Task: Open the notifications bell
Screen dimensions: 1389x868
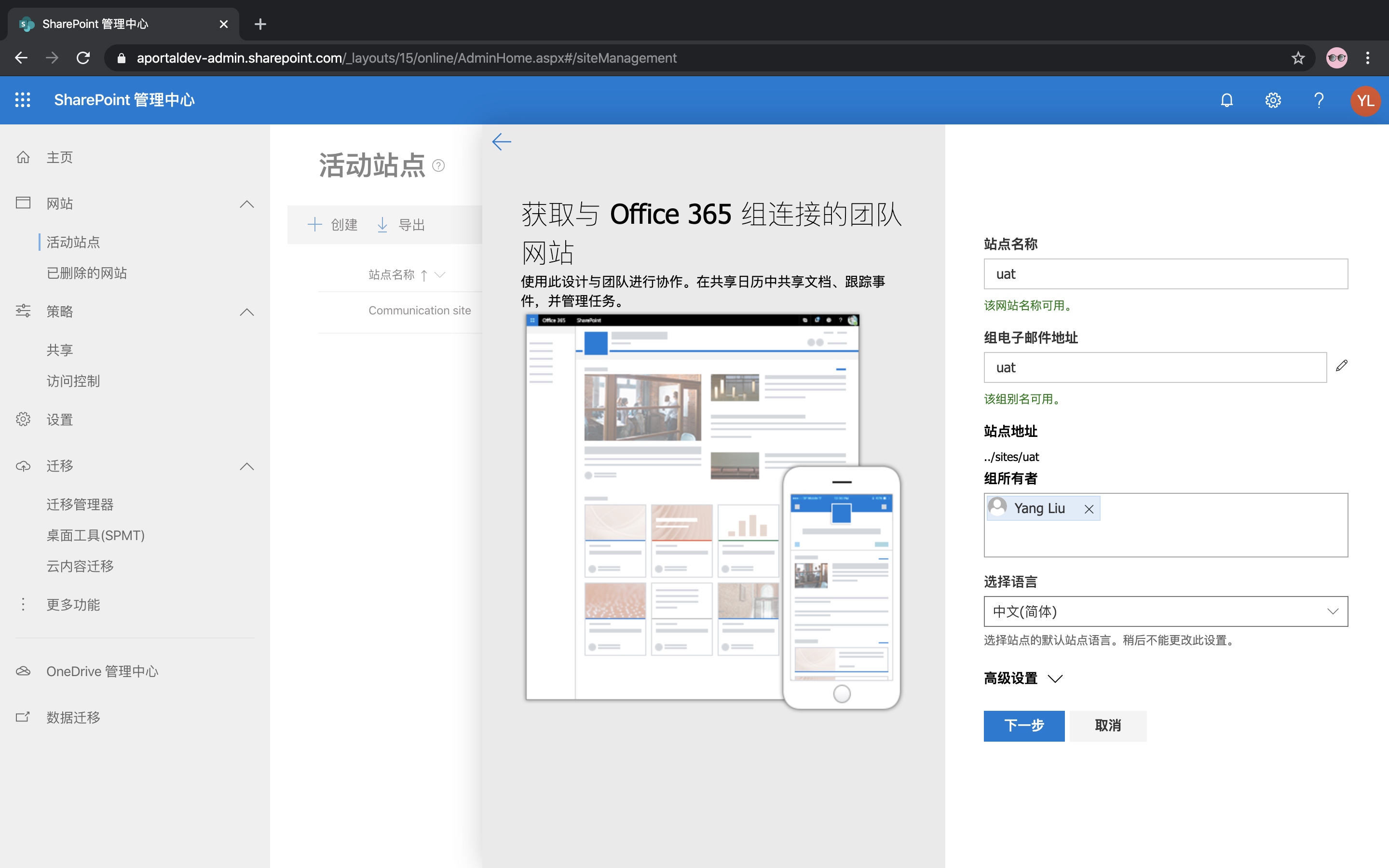Action: (x=1226, y=100)
